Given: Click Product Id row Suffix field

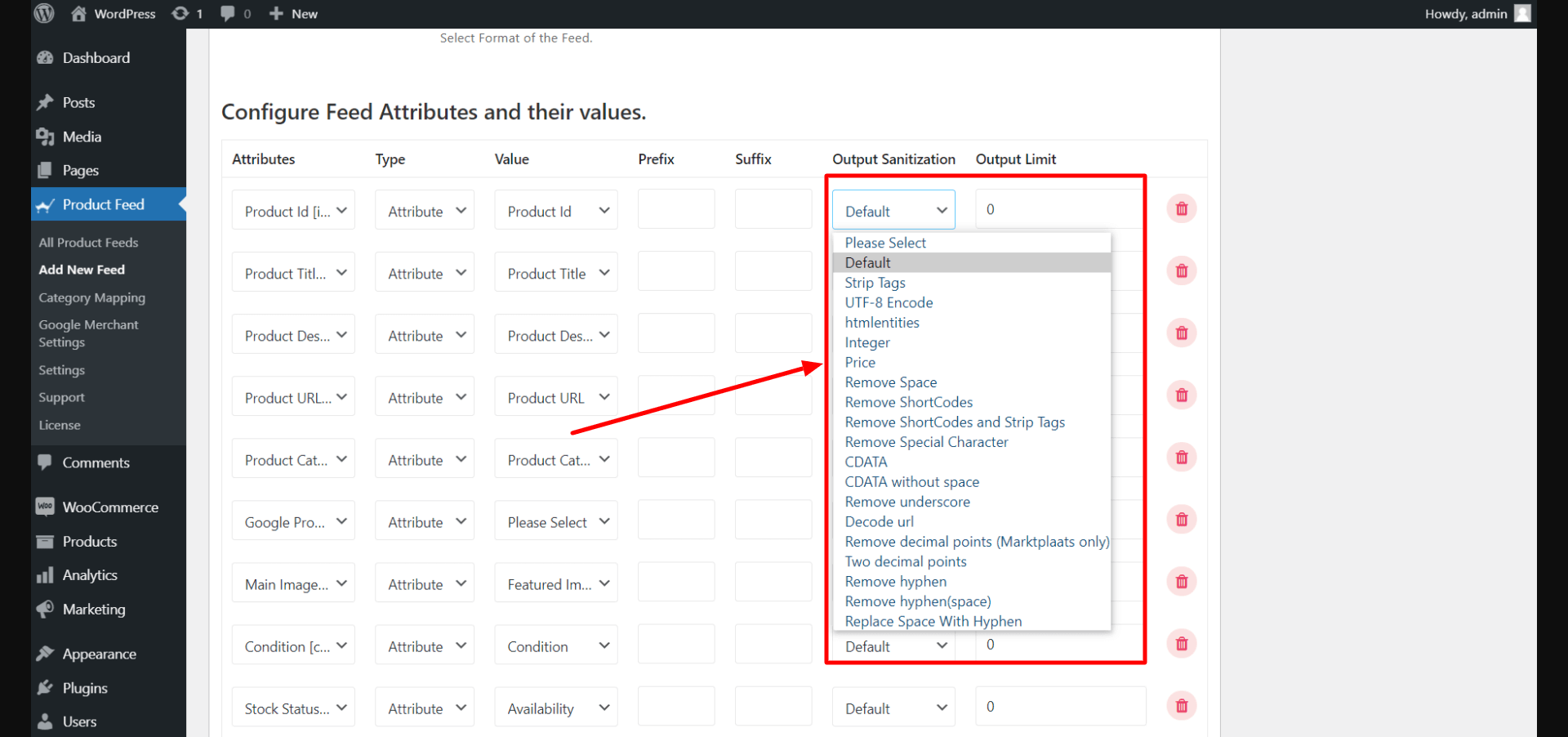Looking at the screenshot, I should (x=773, y=209).
